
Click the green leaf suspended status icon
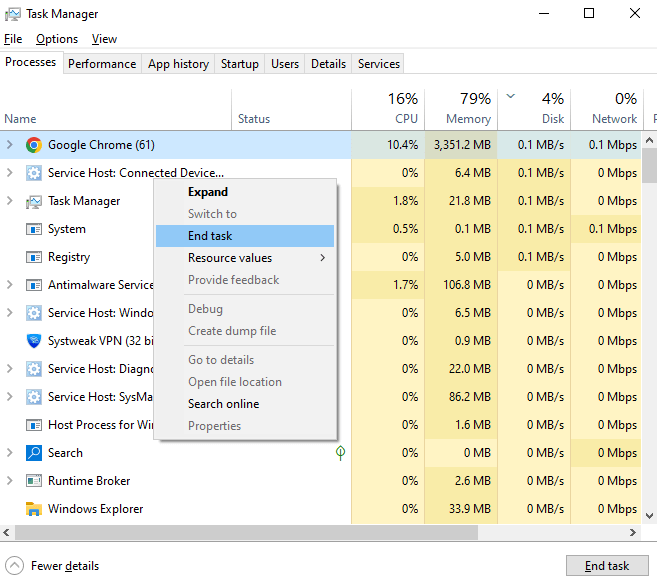[340, 453]
